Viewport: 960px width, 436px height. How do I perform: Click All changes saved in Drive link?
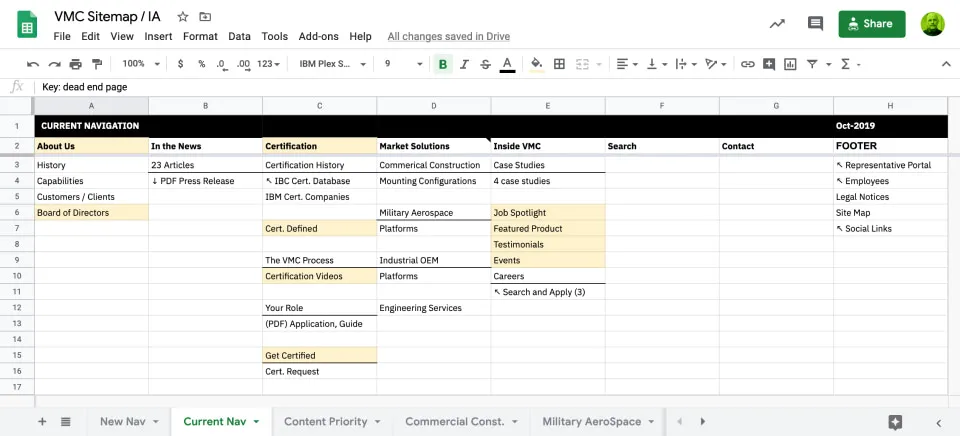tap(448, 36)
